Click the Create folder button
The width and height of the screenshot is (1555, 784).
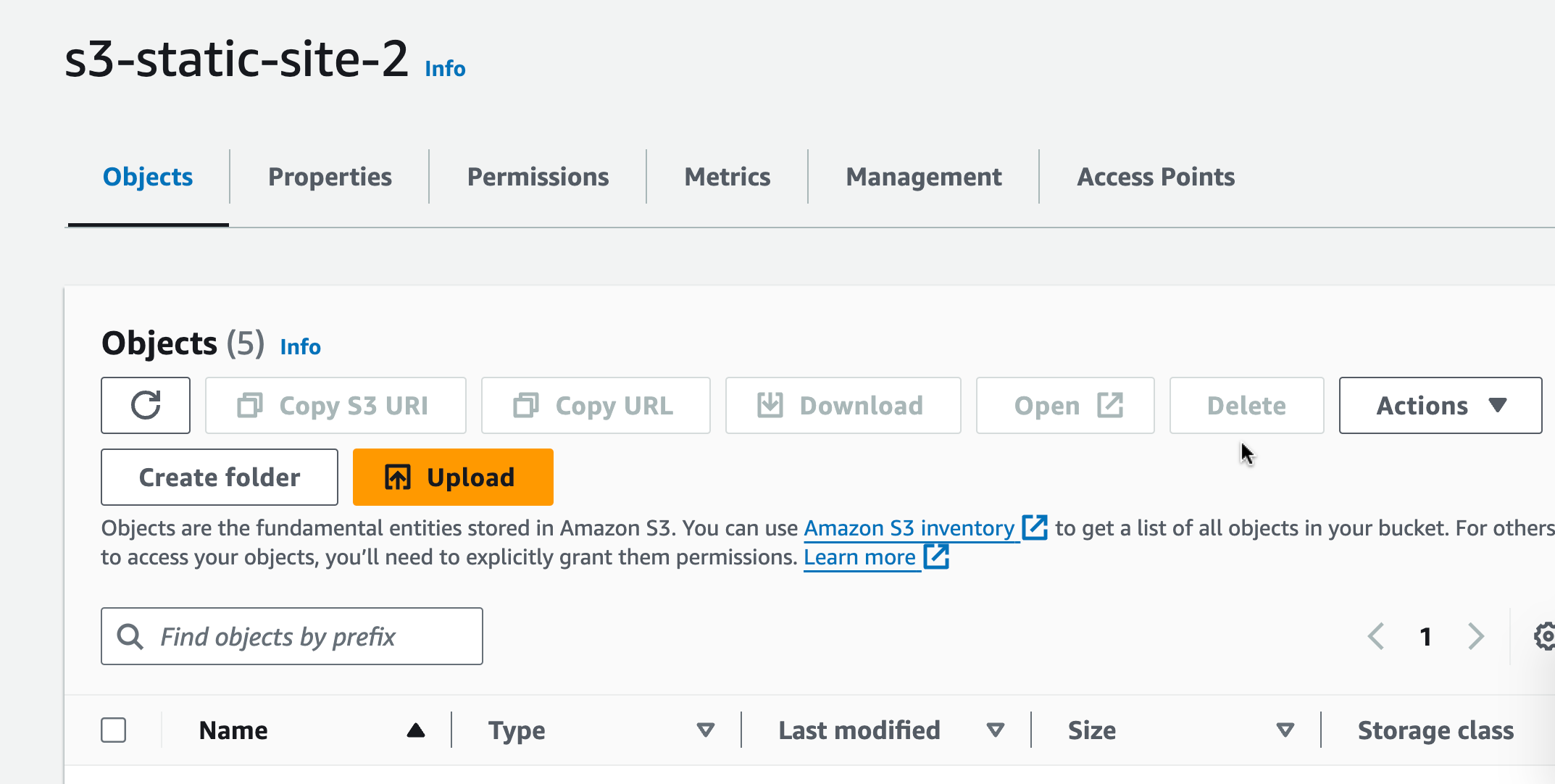point(220,478)
